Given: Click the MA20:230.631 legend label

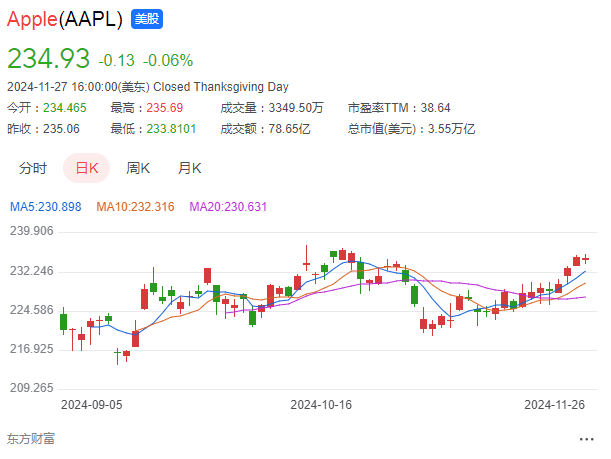Looking at the screenshot, I should 228,207.
